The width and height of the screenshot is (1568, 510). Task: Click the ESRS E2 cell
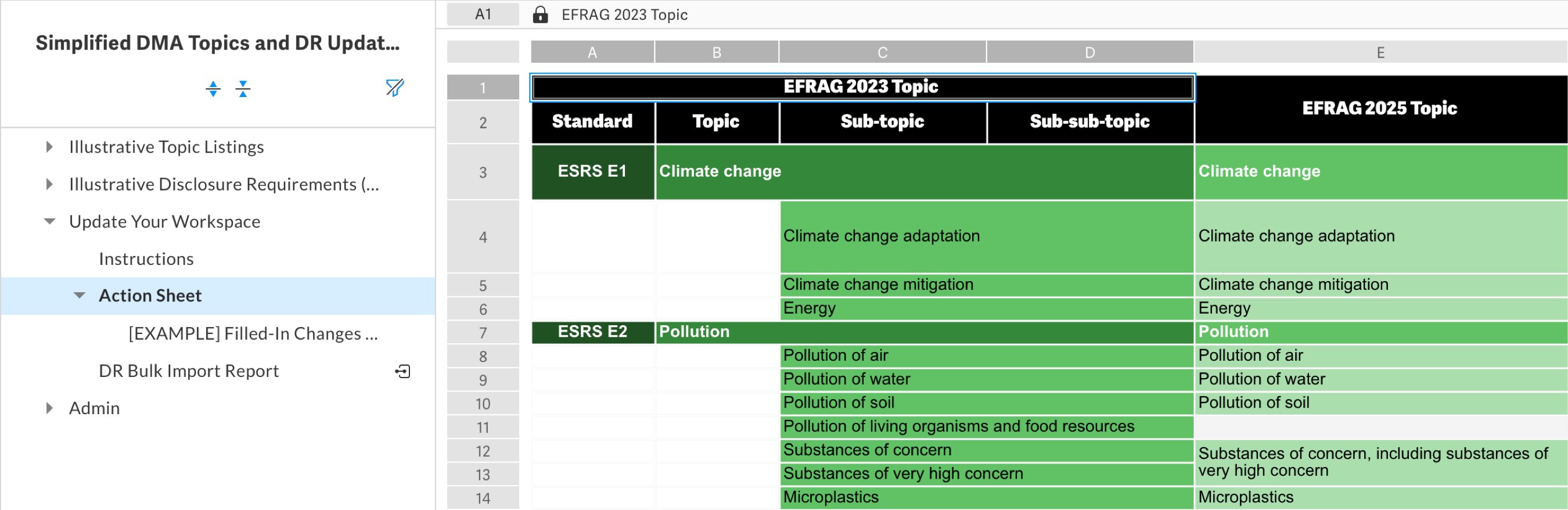tap(592, 332)
